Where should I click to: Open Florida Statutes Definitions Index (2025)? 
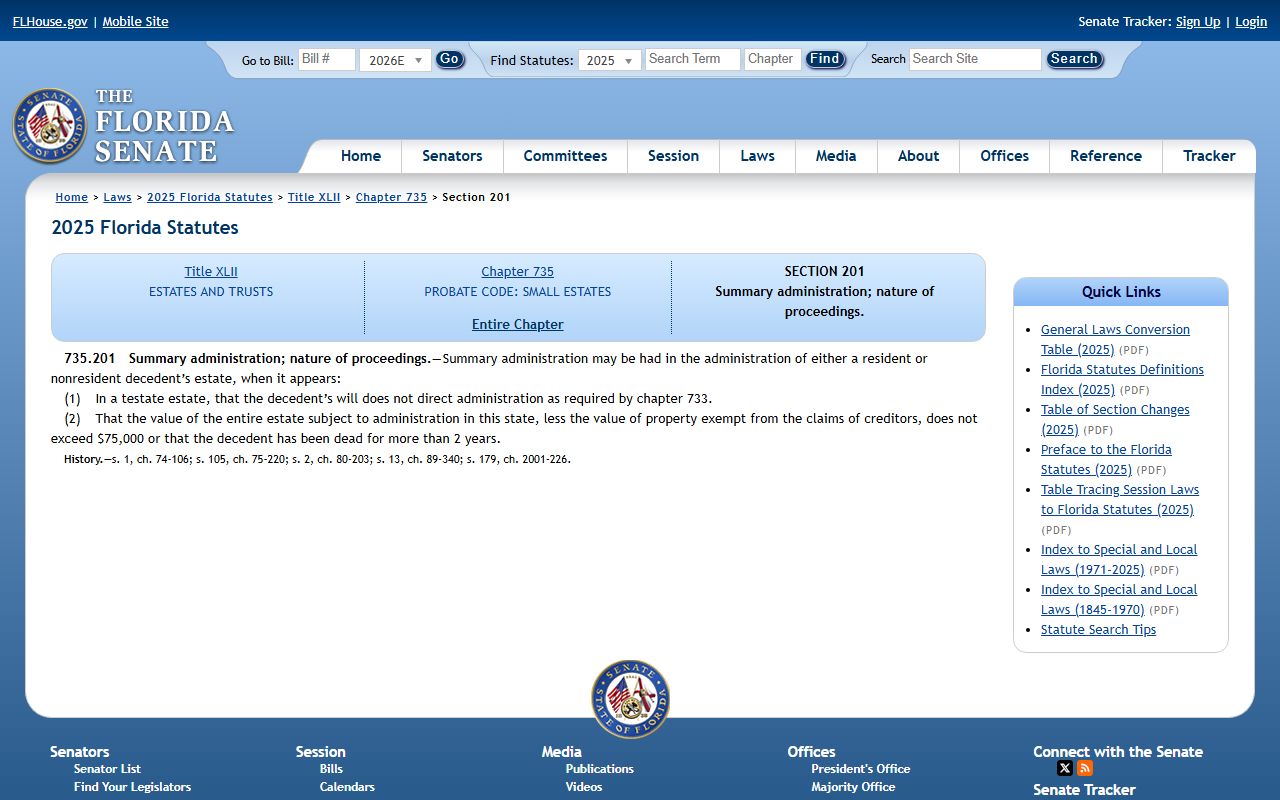click(x=1122, y=379)
